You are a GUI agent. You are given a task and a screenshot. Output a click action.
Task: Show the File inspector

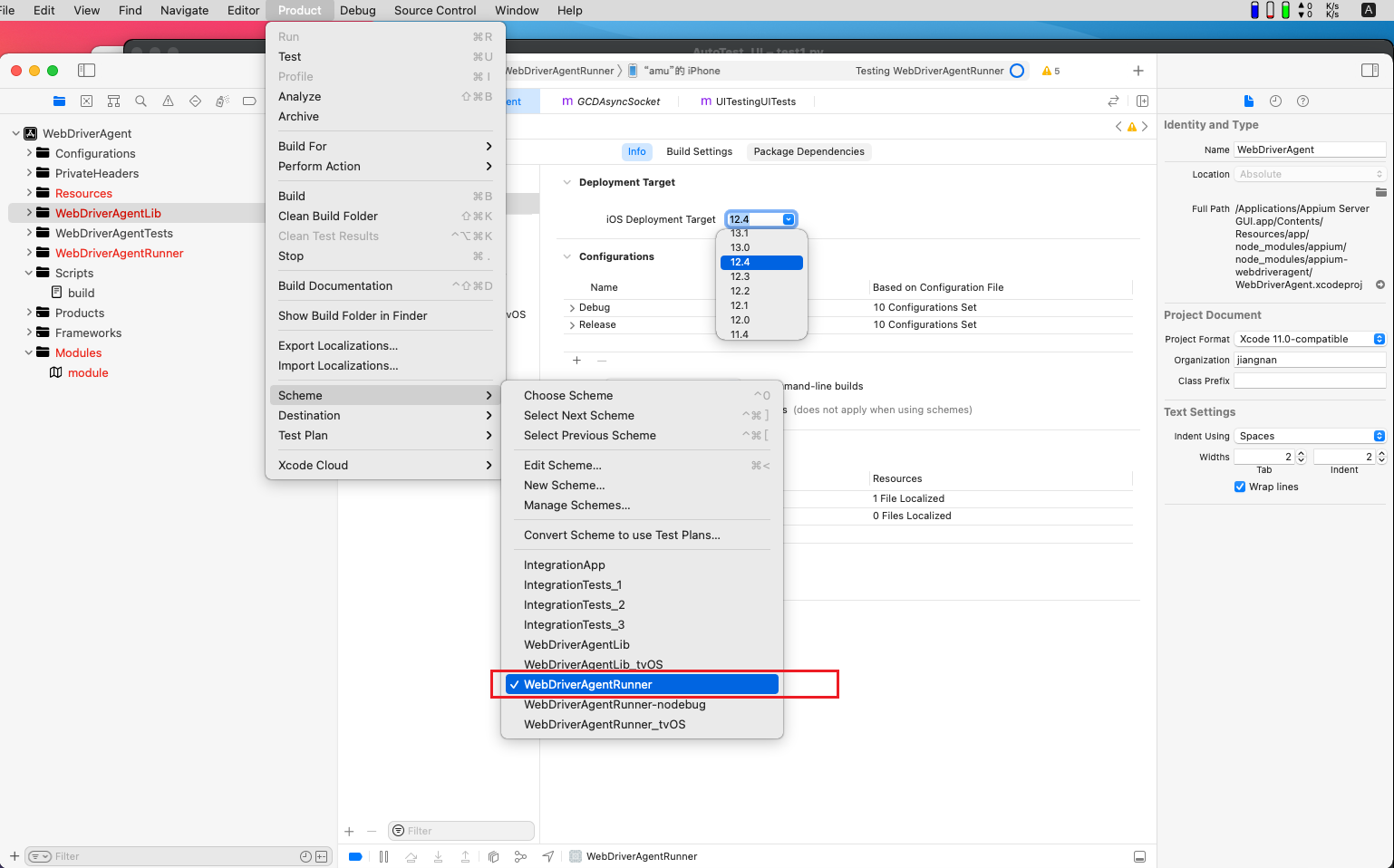point(1249,101)
